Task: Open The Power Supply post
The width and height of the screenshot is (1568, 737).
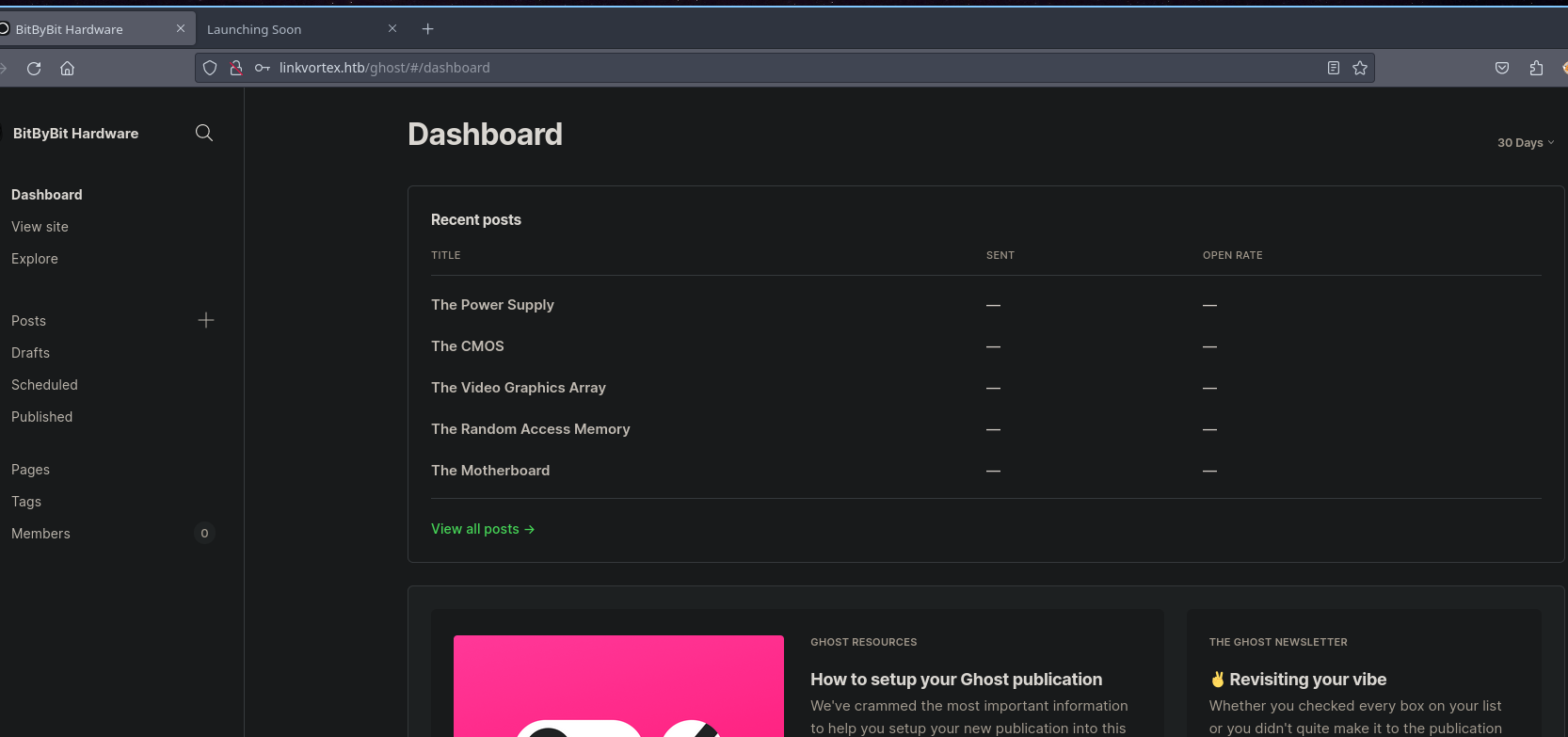Action: (492, 305)
